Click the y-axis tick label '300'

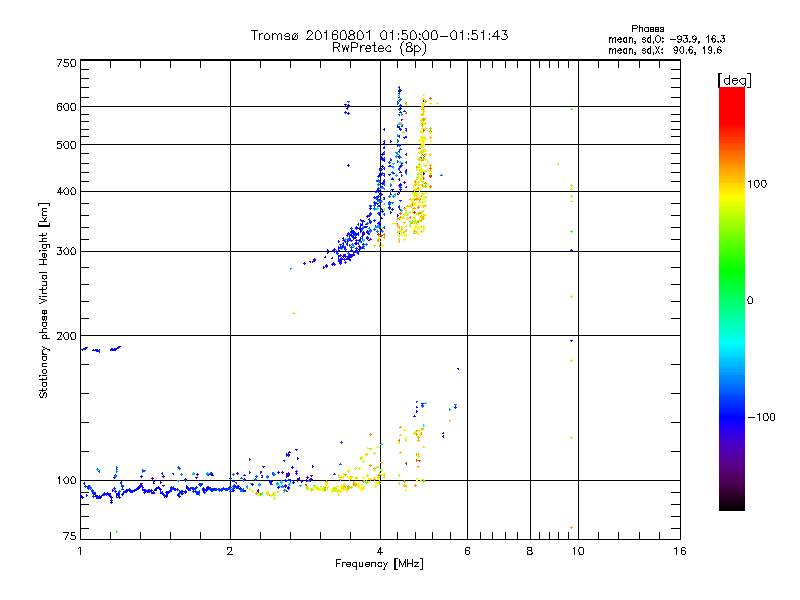66,252
